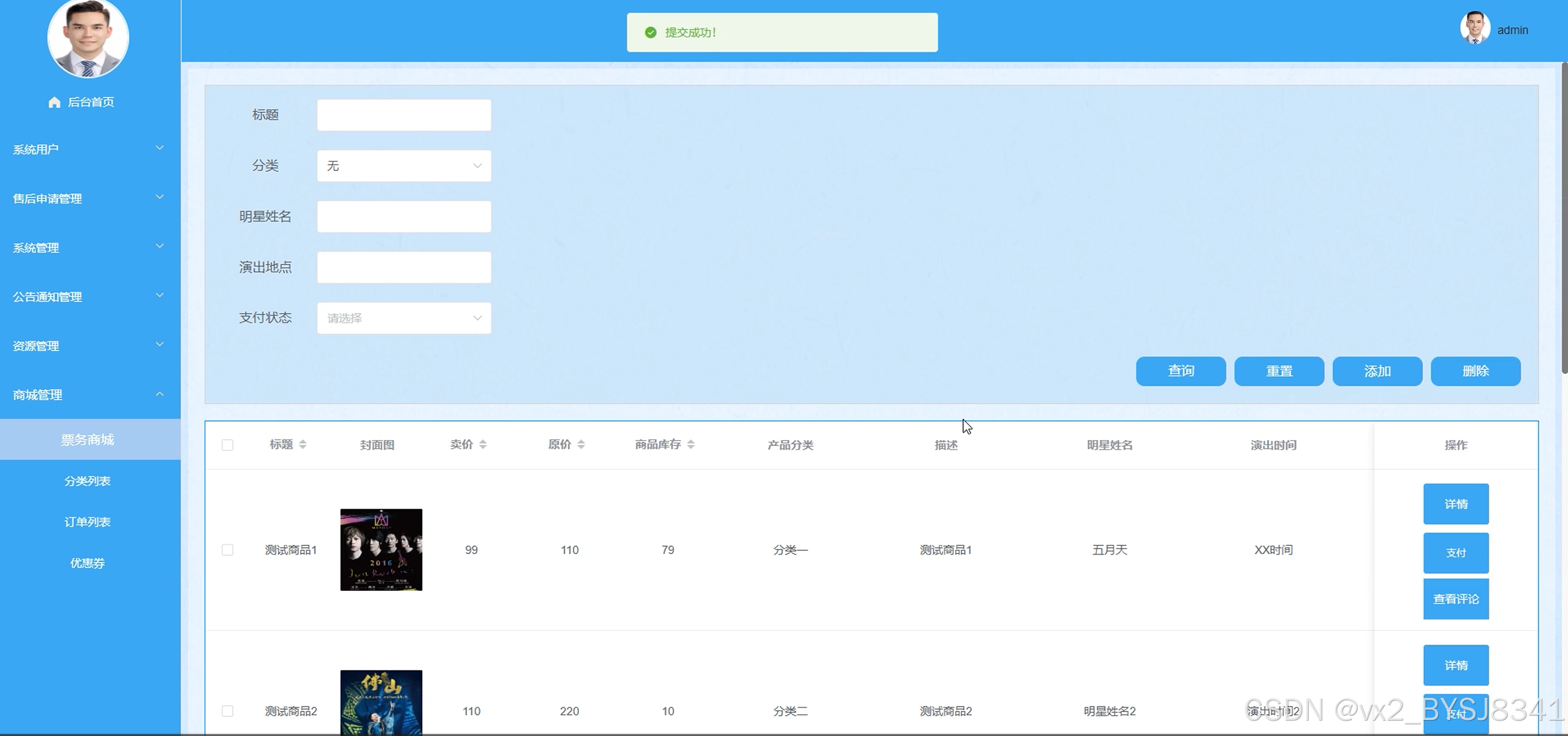
Task: Click the admin avatar in top-right header
Action: 1474,29
